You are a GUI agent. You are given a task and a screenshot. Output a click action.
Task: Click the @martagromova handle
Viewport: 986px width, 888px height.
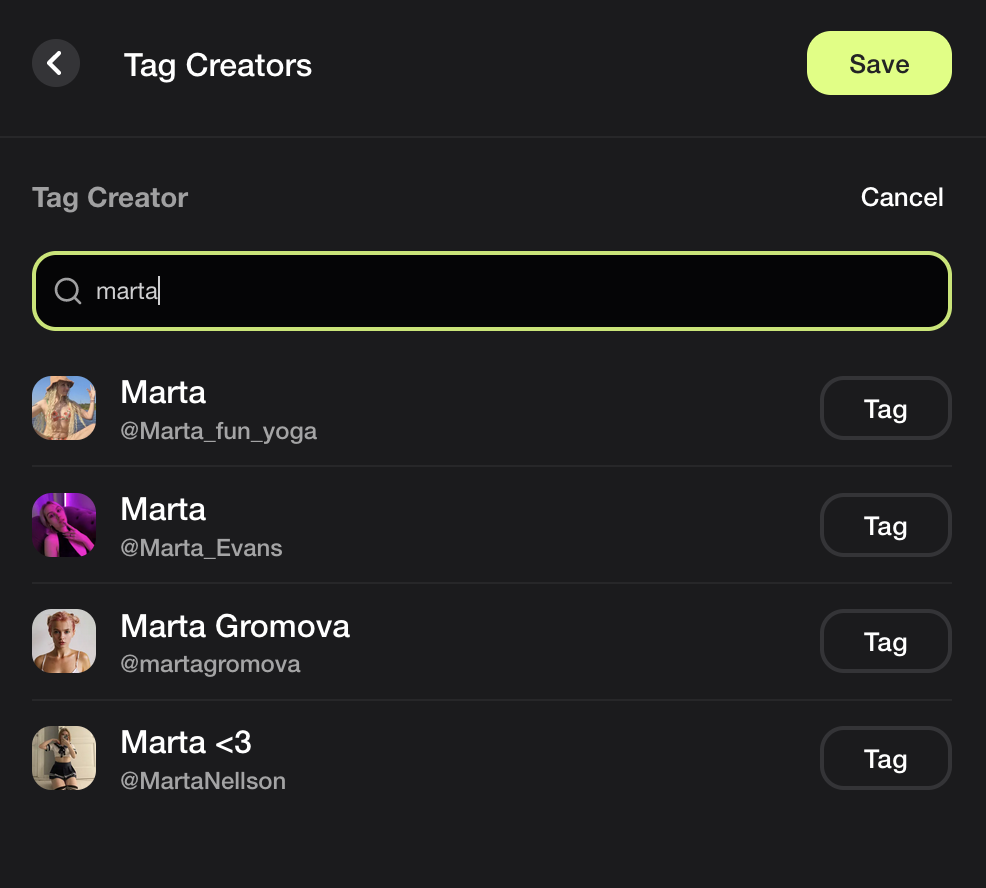click(x=210, y=665)
